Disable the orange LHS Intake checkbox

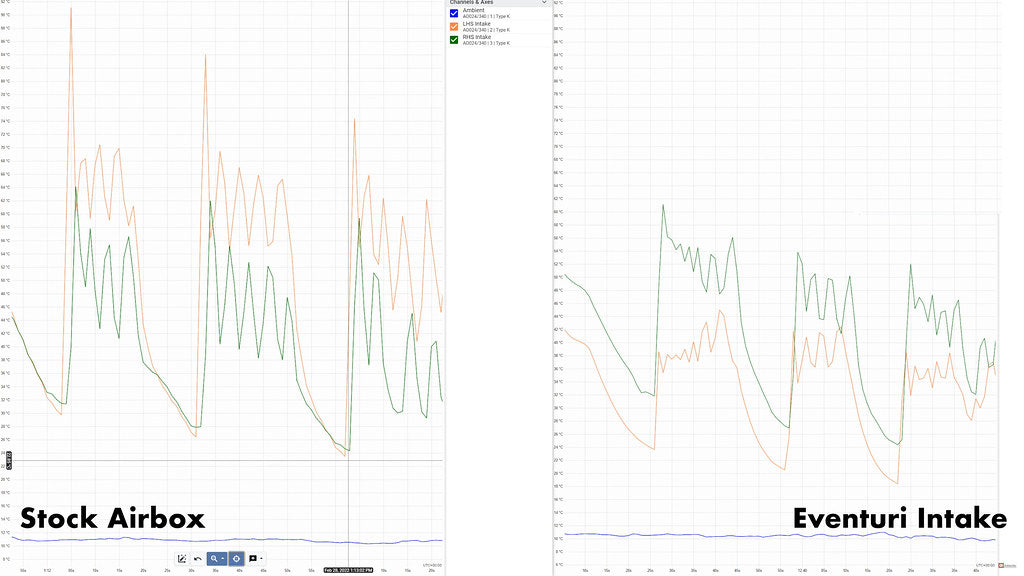[454, 27]
